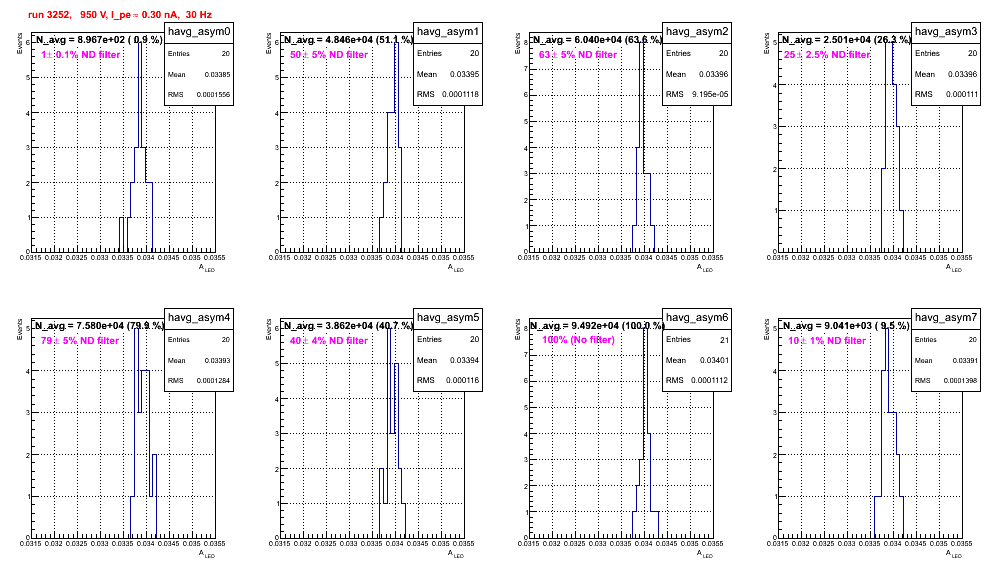Viewport: 996px width, 572px height.
Task: Click the Mean 0.03385 value in havg_asym0
Action: click(217, 75)
